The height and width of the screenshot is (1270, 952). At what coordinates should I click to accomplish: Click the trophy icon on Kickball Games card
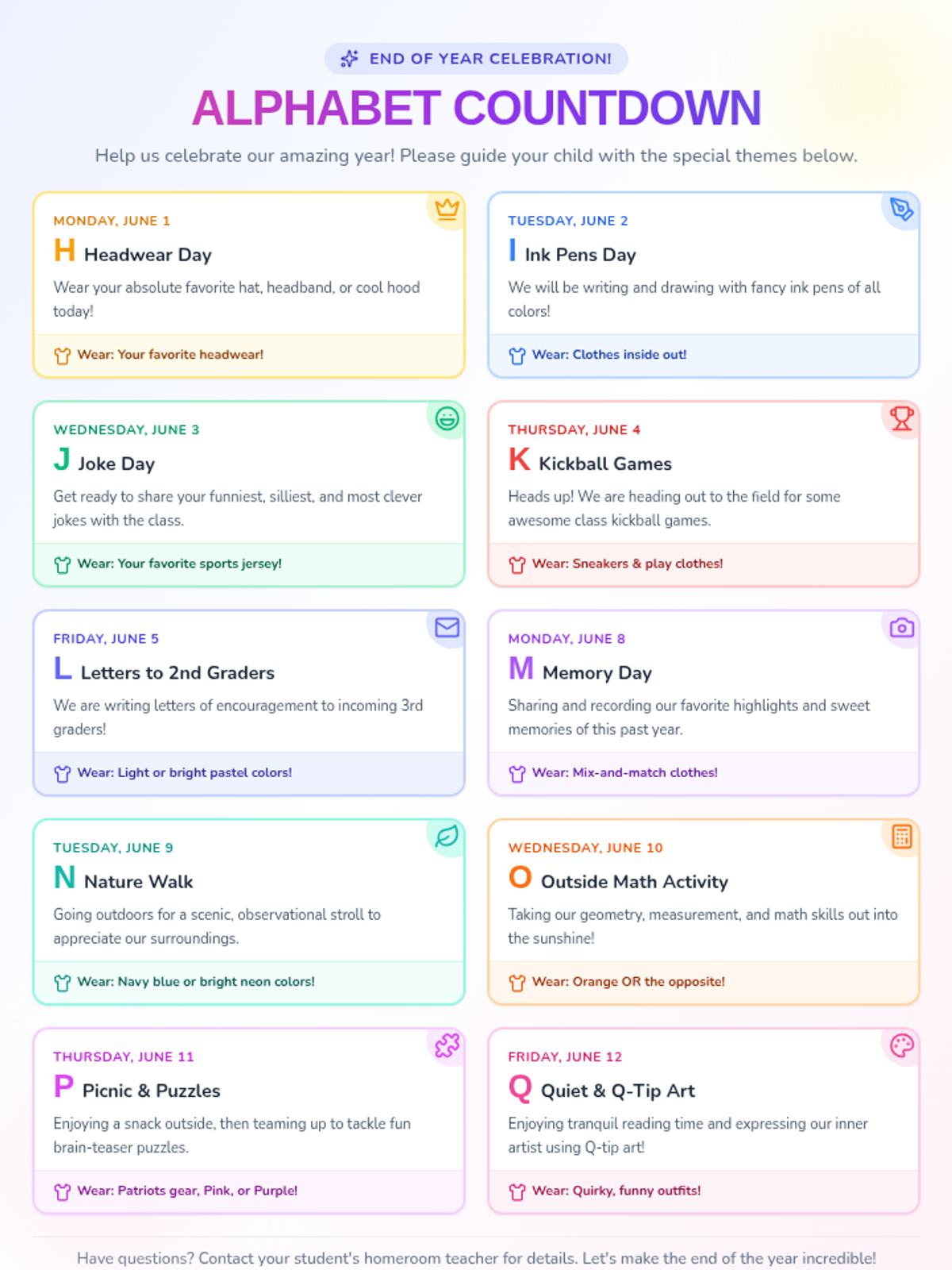click(902, 418)
